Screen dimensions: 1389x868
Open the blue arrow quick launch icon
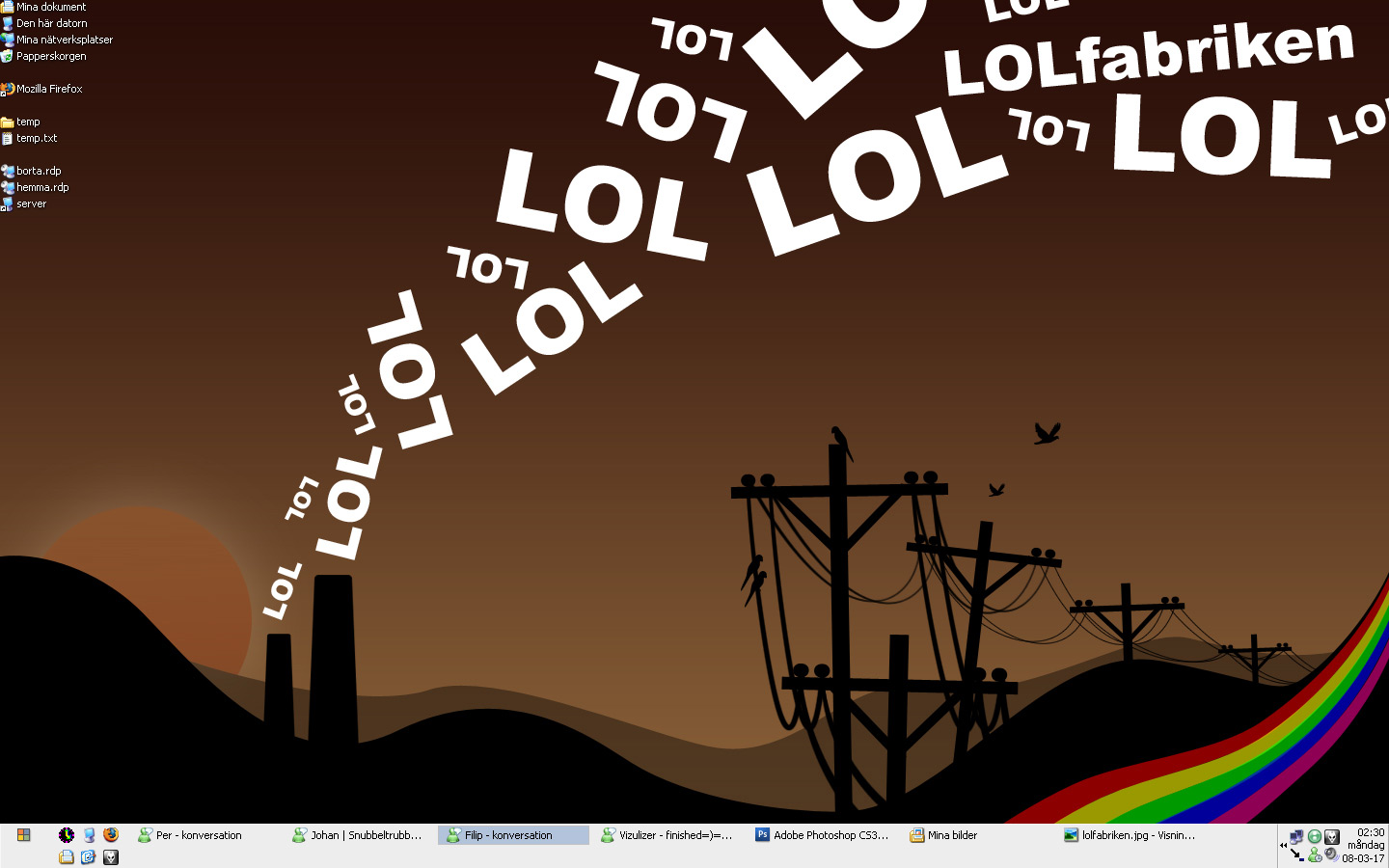click(89, 856)
